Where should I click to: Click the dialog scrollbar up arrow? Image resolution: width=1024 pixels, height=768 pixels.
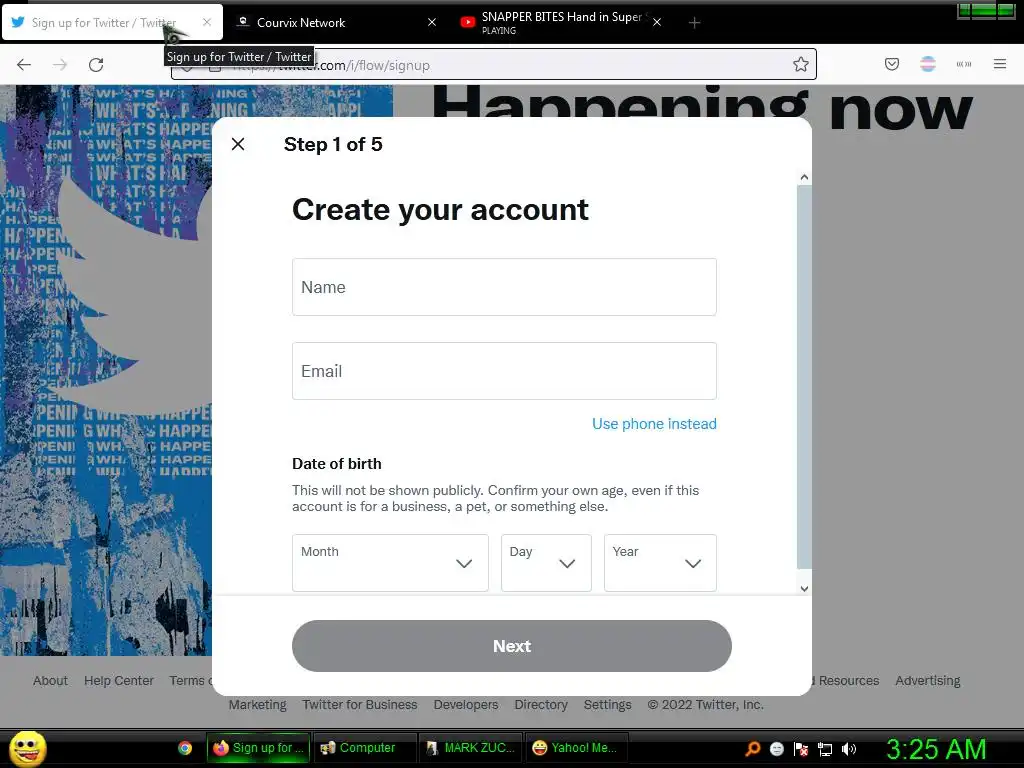pyautogui.click(x=804, y=177)
